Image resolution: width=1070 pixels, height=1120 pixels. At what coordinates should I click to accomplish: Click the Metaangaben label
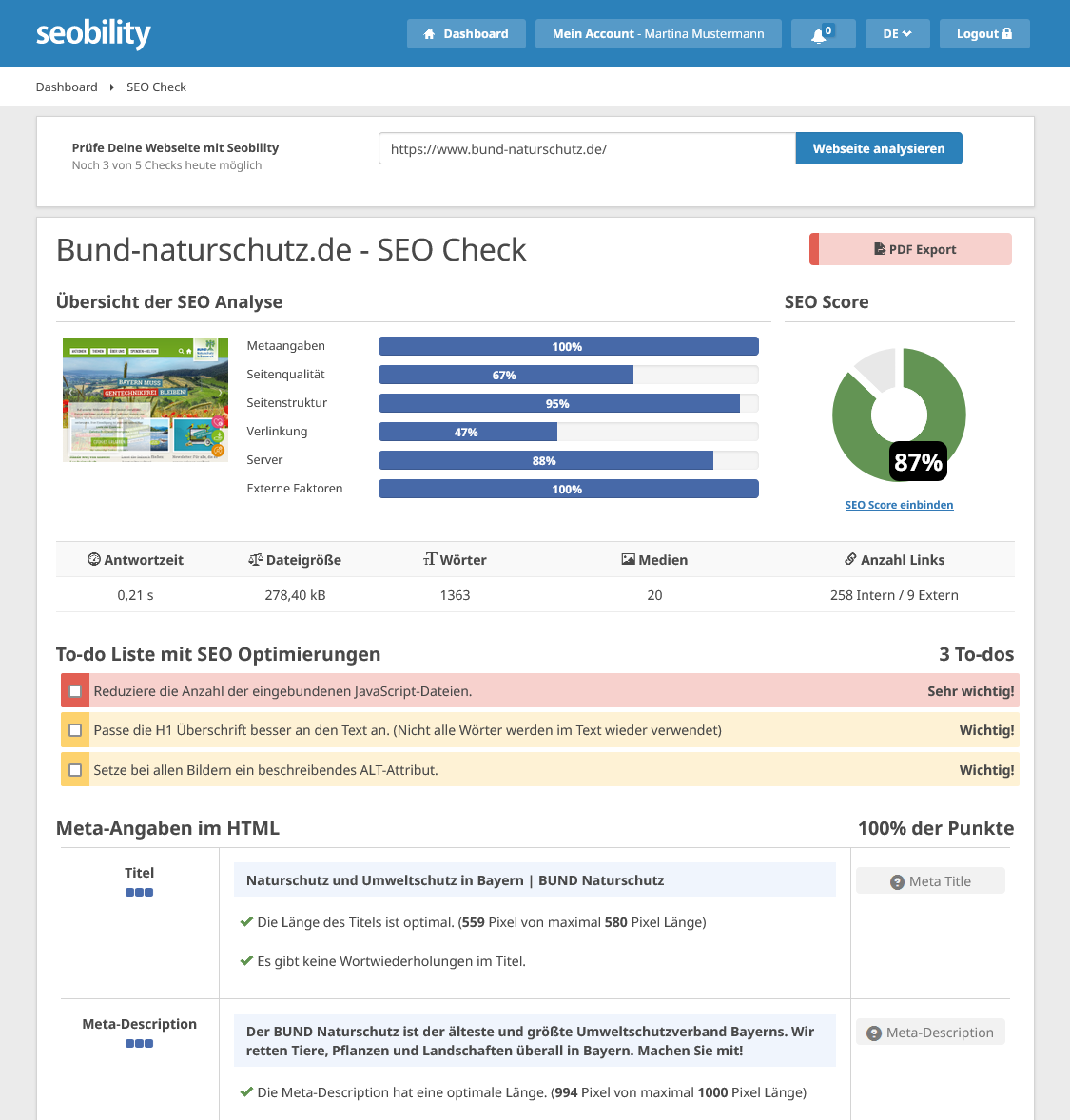pos(286,346)
